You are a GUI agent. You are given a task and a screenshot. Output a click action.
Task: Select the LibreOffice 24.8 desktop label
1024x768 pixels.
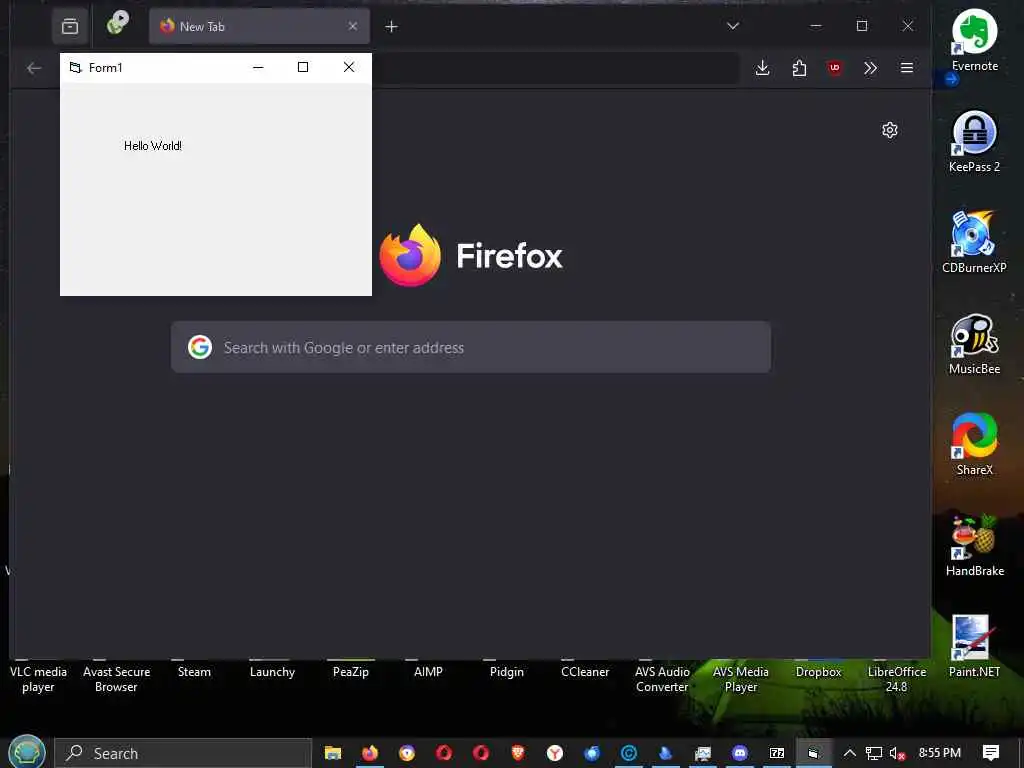point(897,679)
